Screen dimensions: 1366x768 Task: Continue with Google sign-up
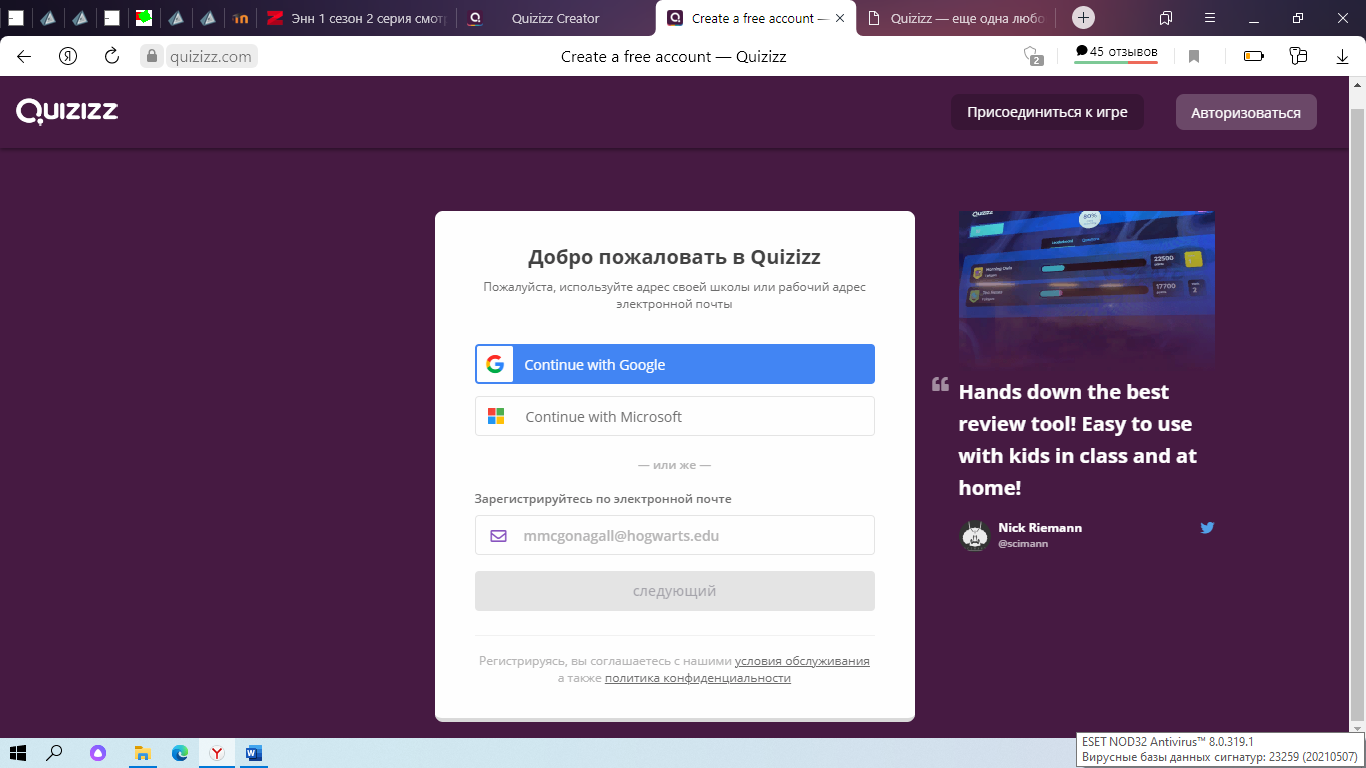(675, 364)
